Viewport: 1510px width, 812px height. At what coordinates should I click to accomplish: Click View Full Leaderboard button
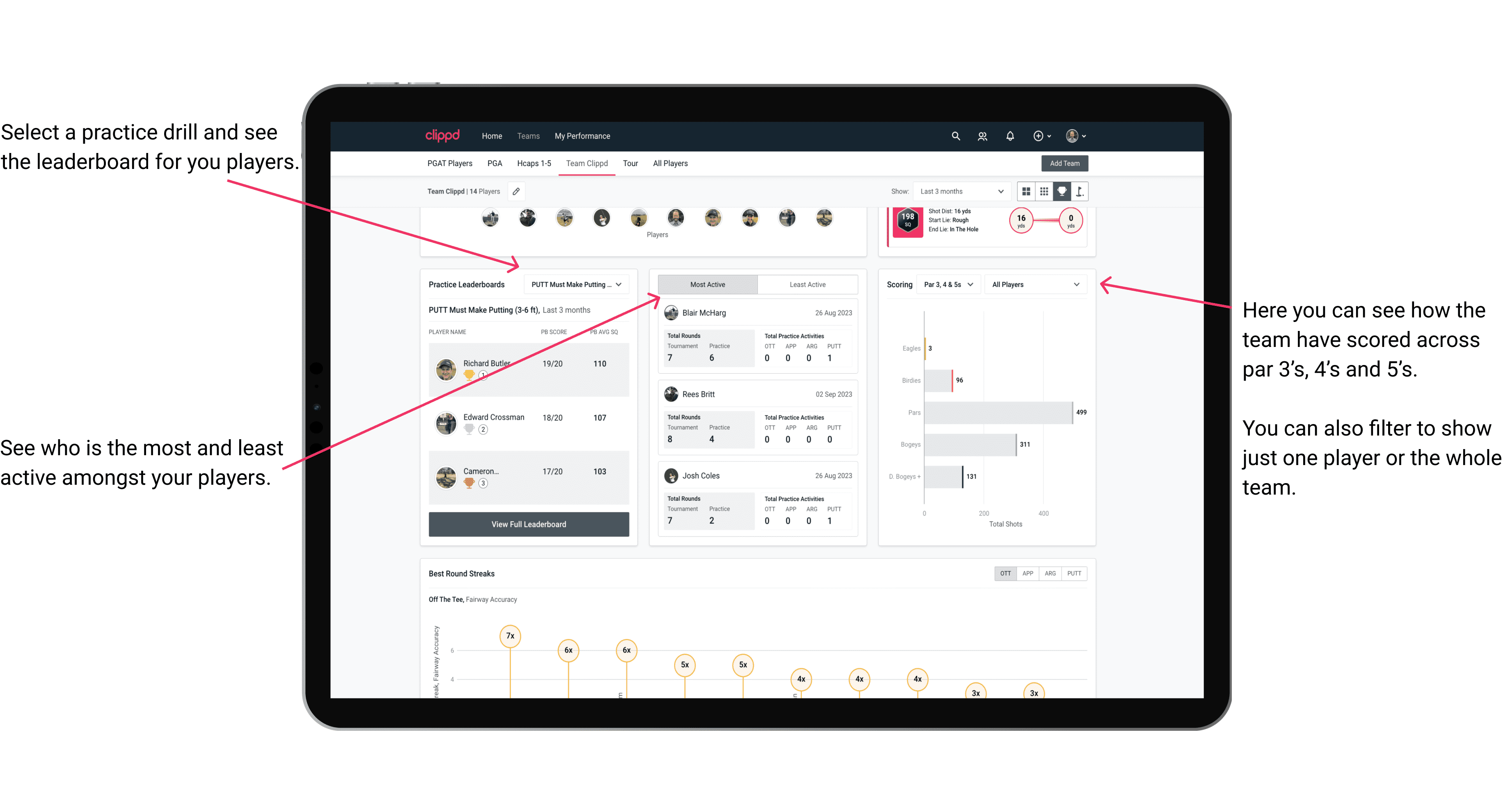pos(528,524)
